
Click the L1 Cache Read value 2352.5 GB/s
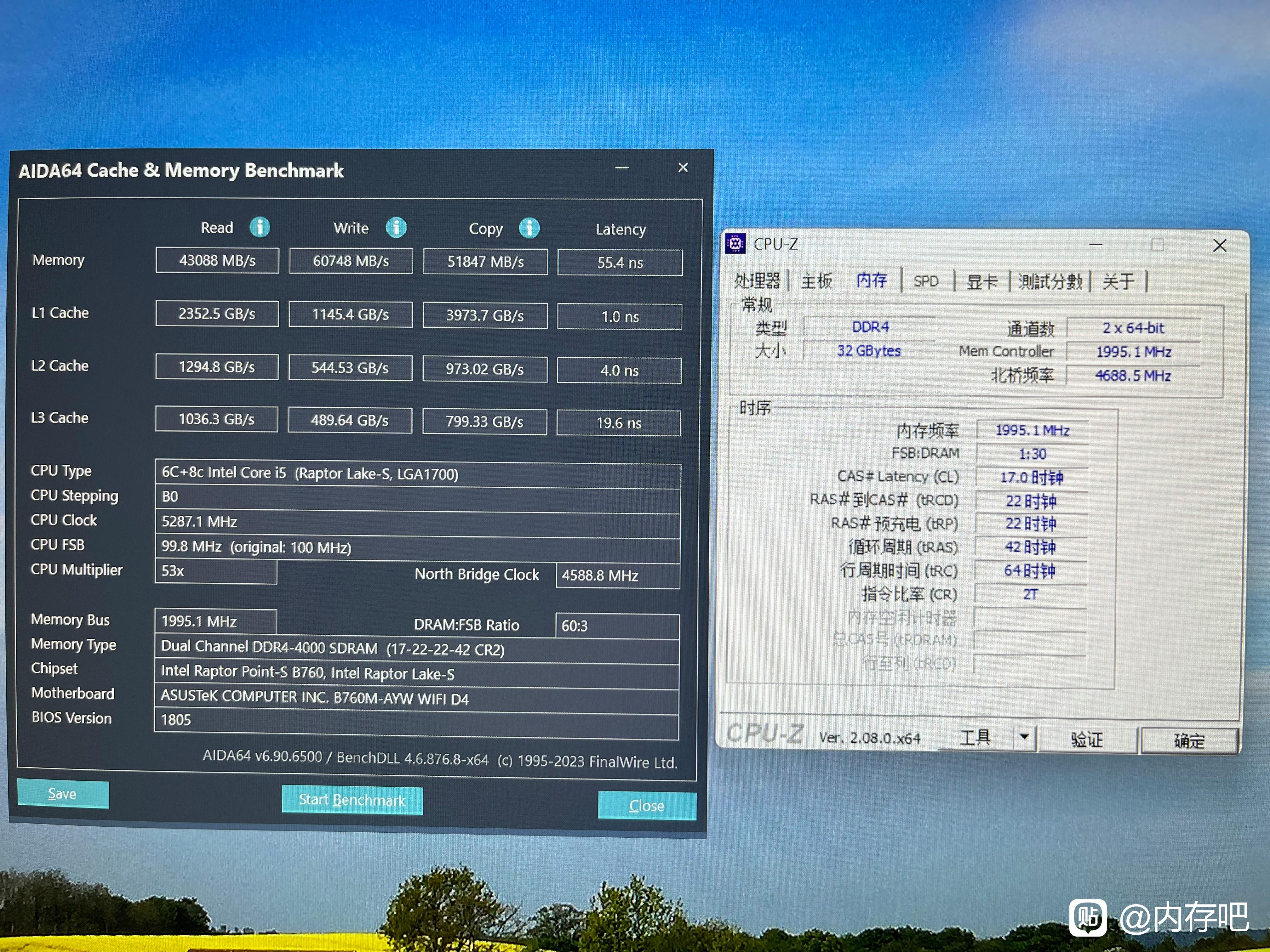point(217,314)
